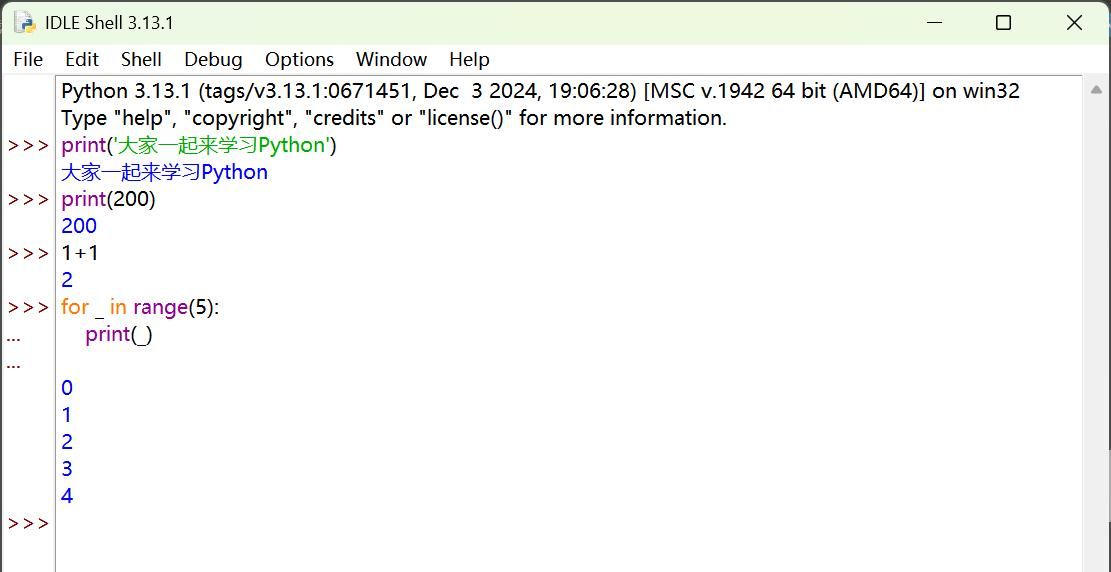The height and width of the screenshot is (572, 1111).
Task: Click the vertical scrollbar on right edge
Action: click(1095, 320)
